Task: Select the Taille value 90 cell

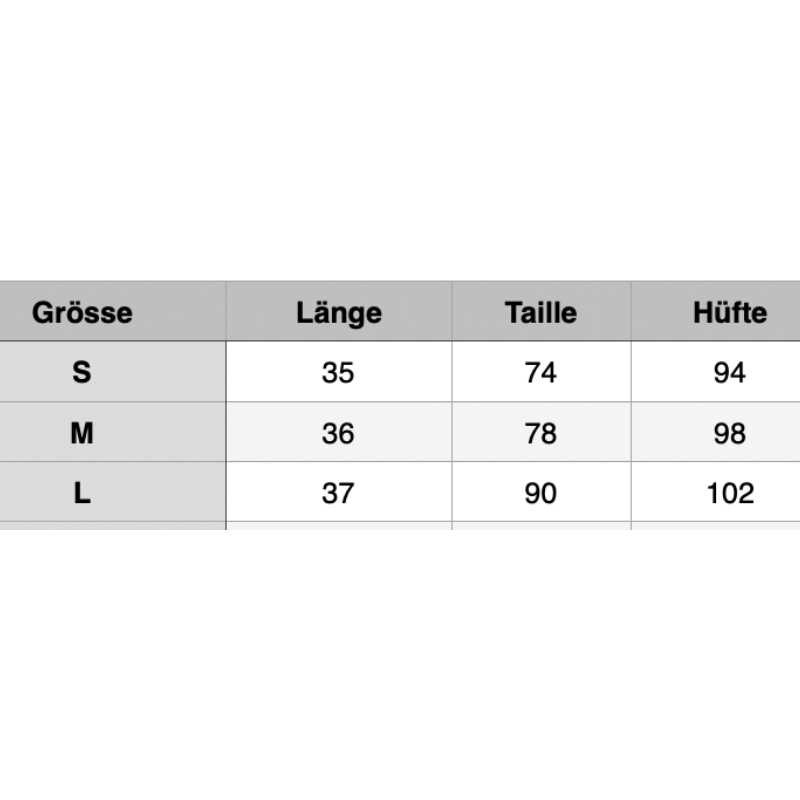Action: pos(541,493)
